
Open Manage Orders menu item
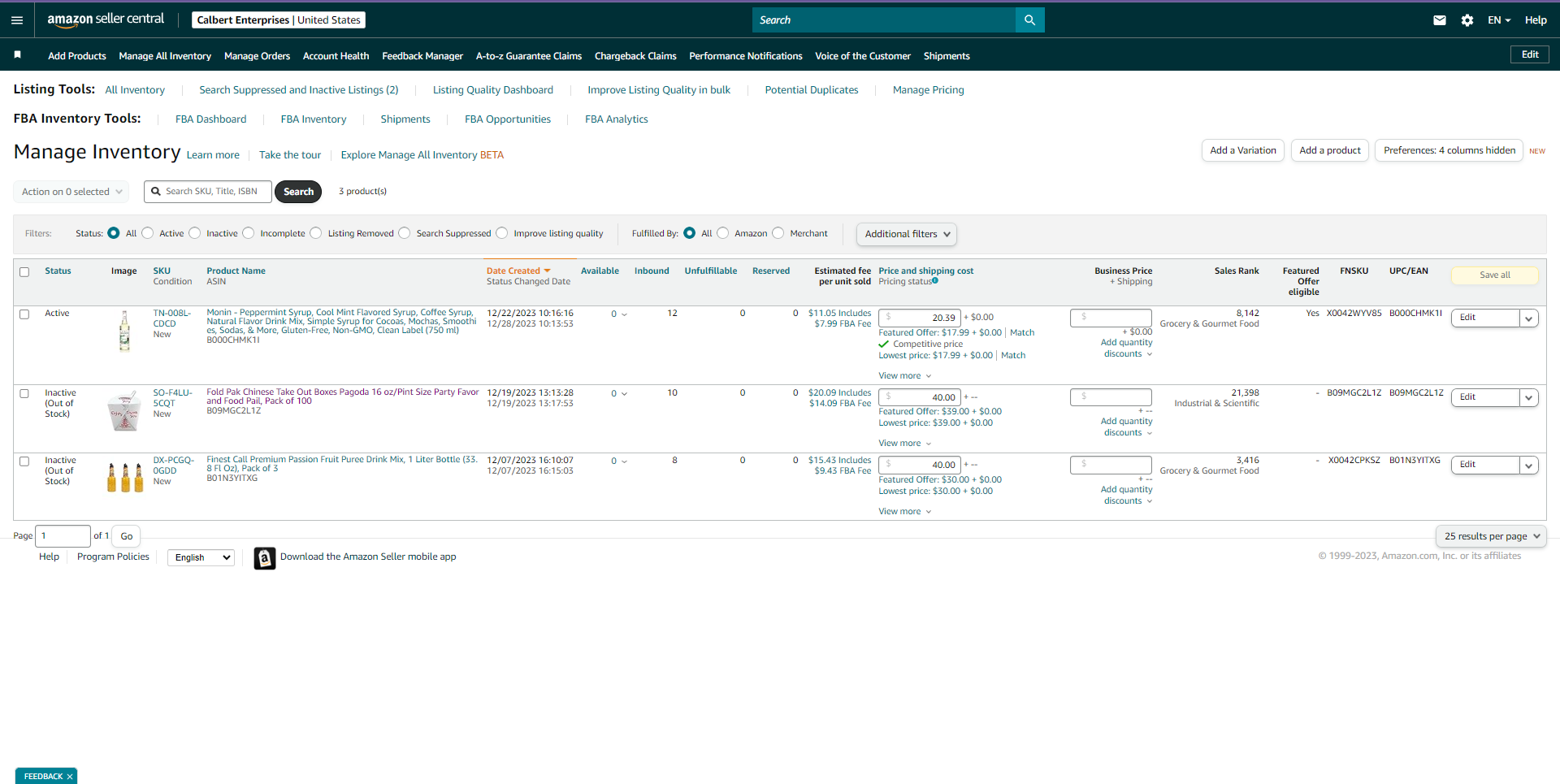click(x=257, y=56)
